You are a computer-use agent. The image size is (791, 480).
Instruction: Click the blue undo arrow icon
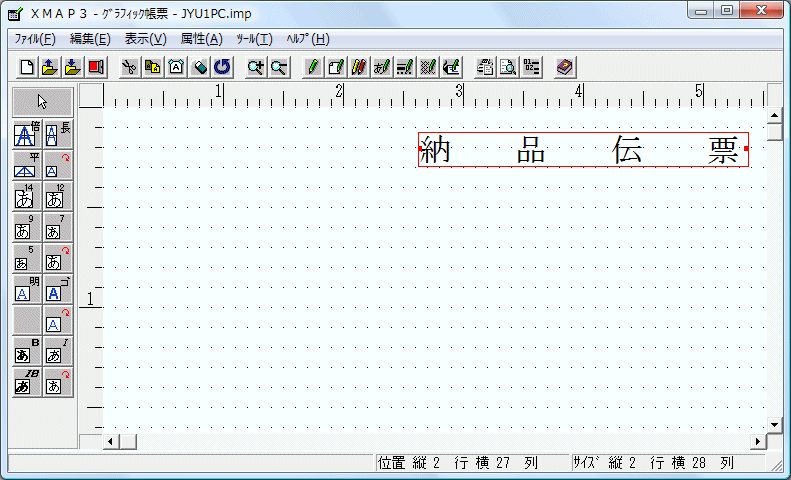tap(222, 67)
